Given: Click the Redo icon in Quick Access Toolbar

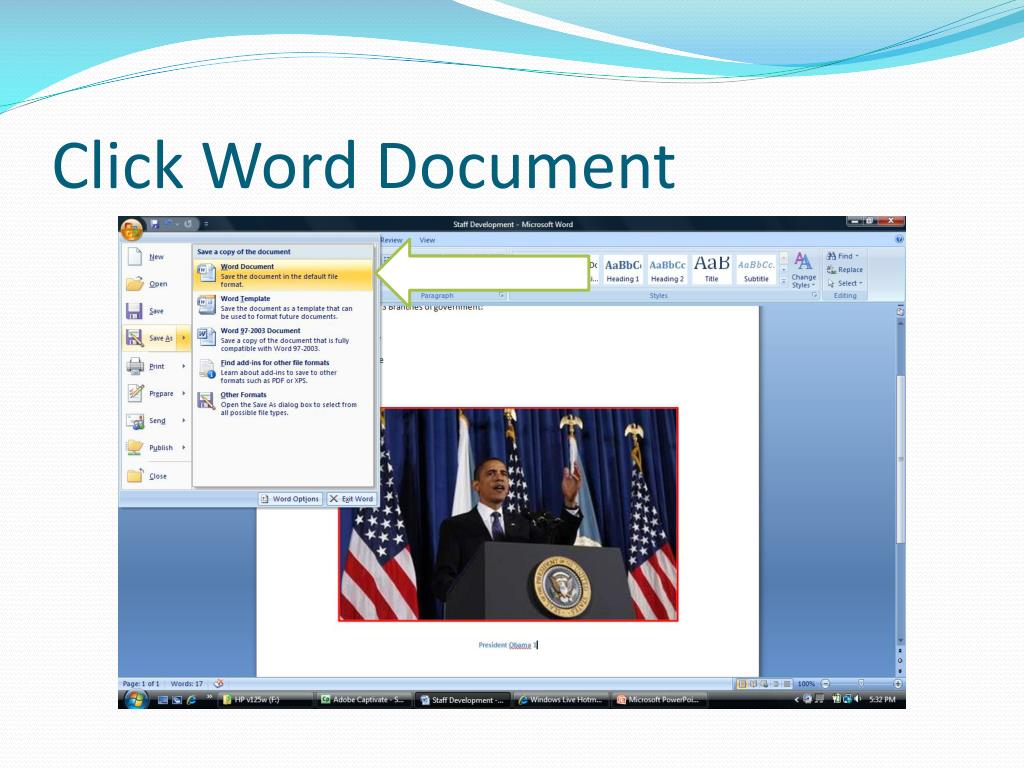Looking at the screenshot, I should pyautogui.click(x=188, y=224).
